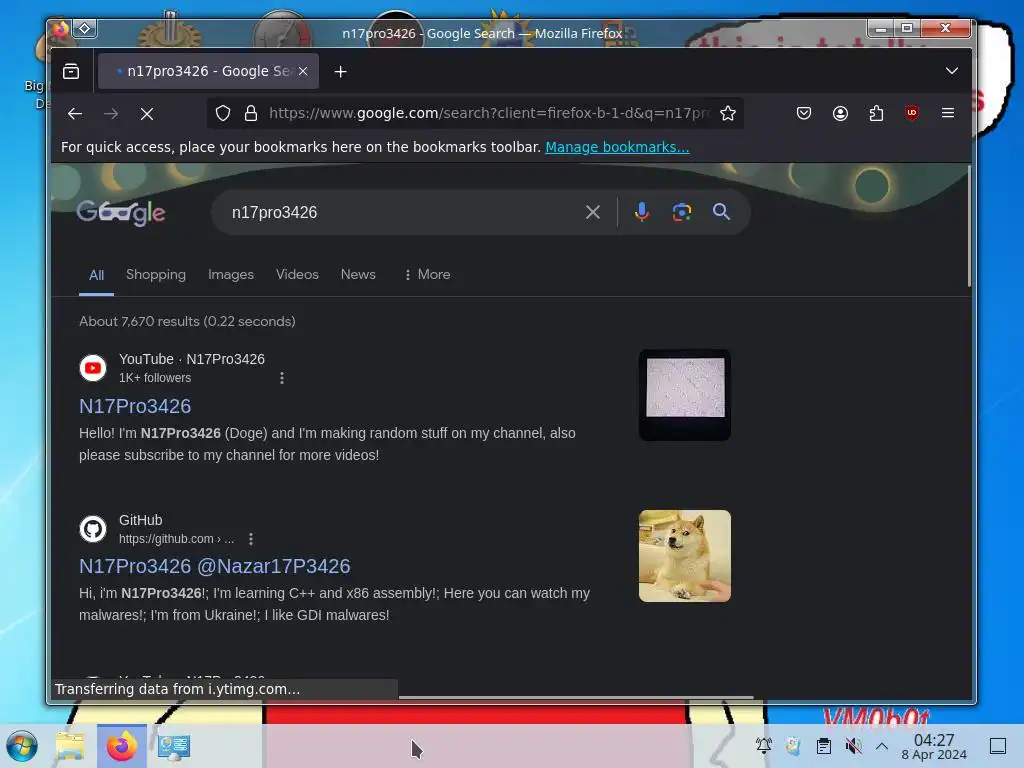Viewport: 1024px width, 768px height.
Task: Click the site padlock security icon
Action: pyautogui.click(x=251, y=113)
